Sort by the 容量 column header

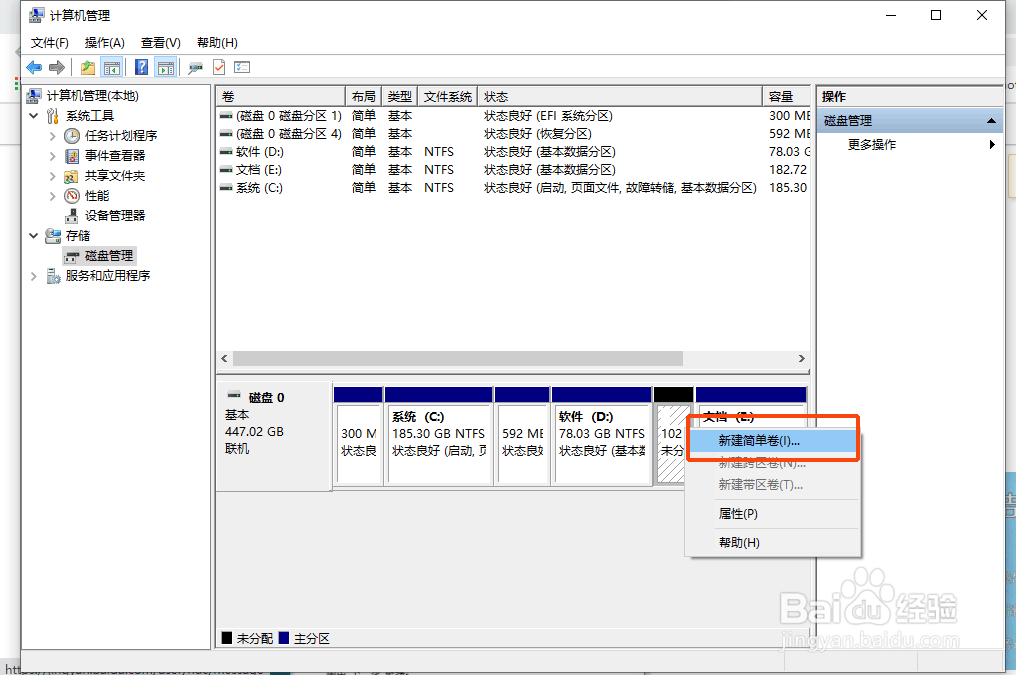787,97
